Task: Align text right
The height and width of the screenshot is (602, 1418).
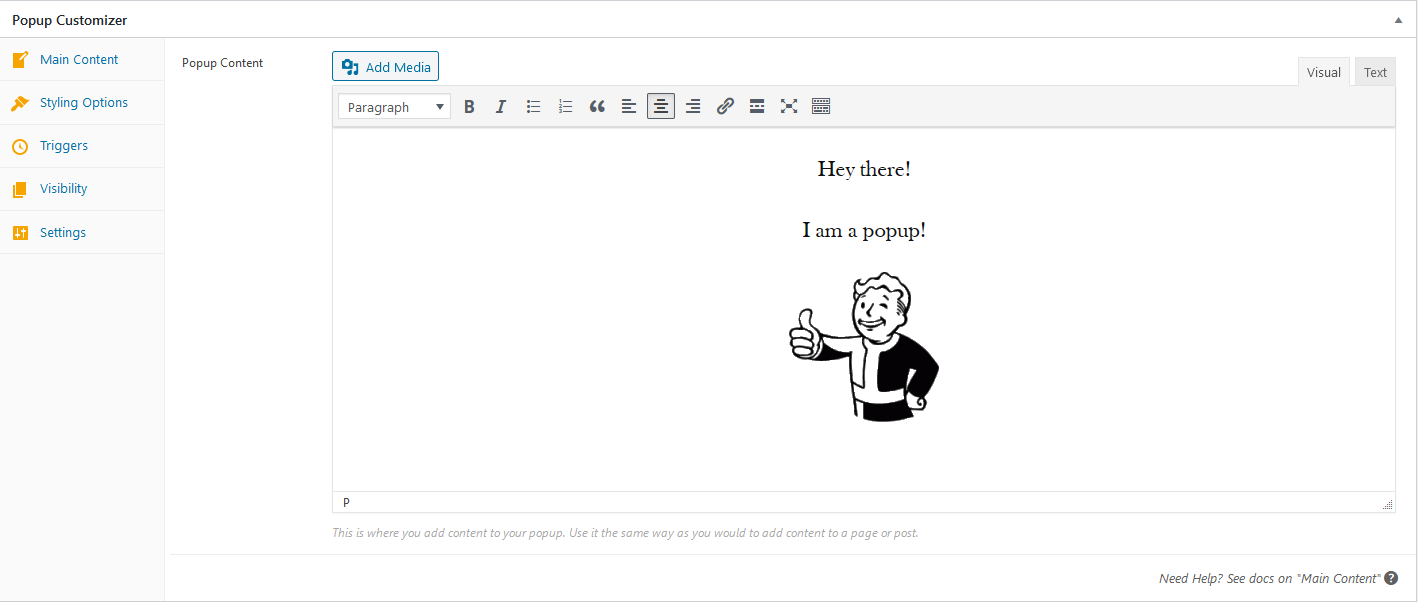Action: tap(693, 106)
